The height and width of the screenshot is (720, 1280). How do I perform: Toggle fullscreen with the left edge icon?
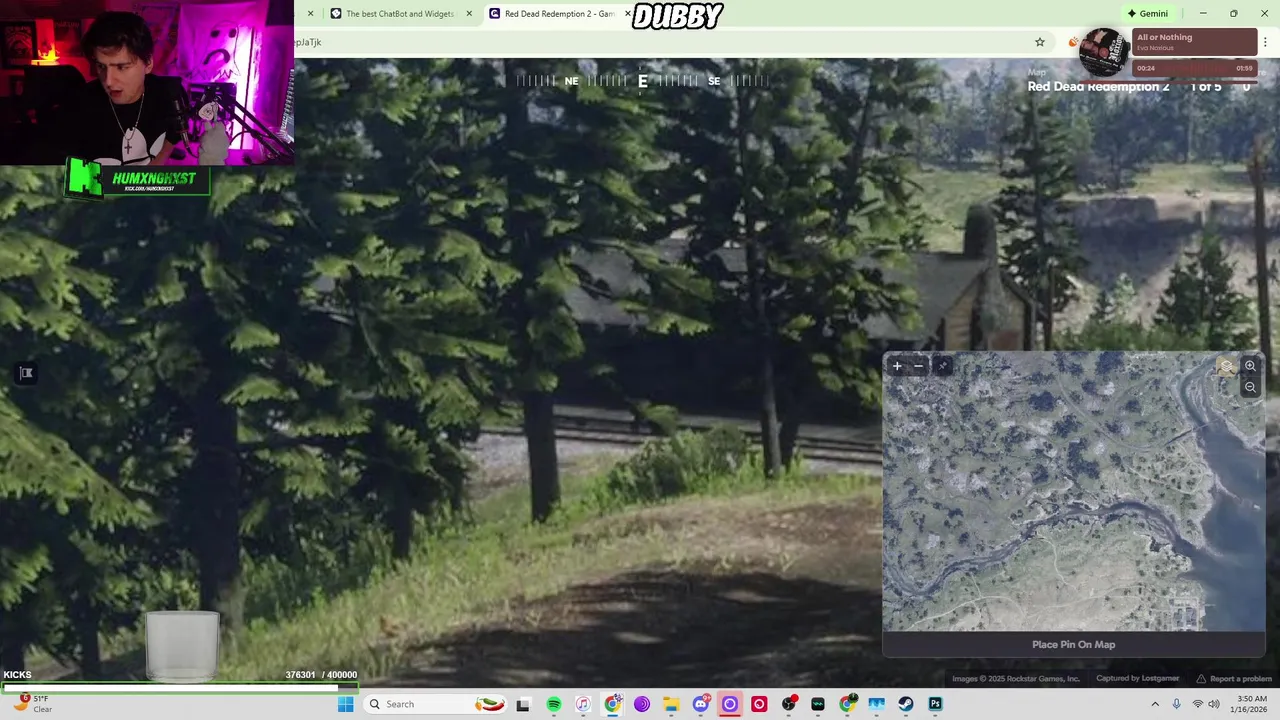26,373
